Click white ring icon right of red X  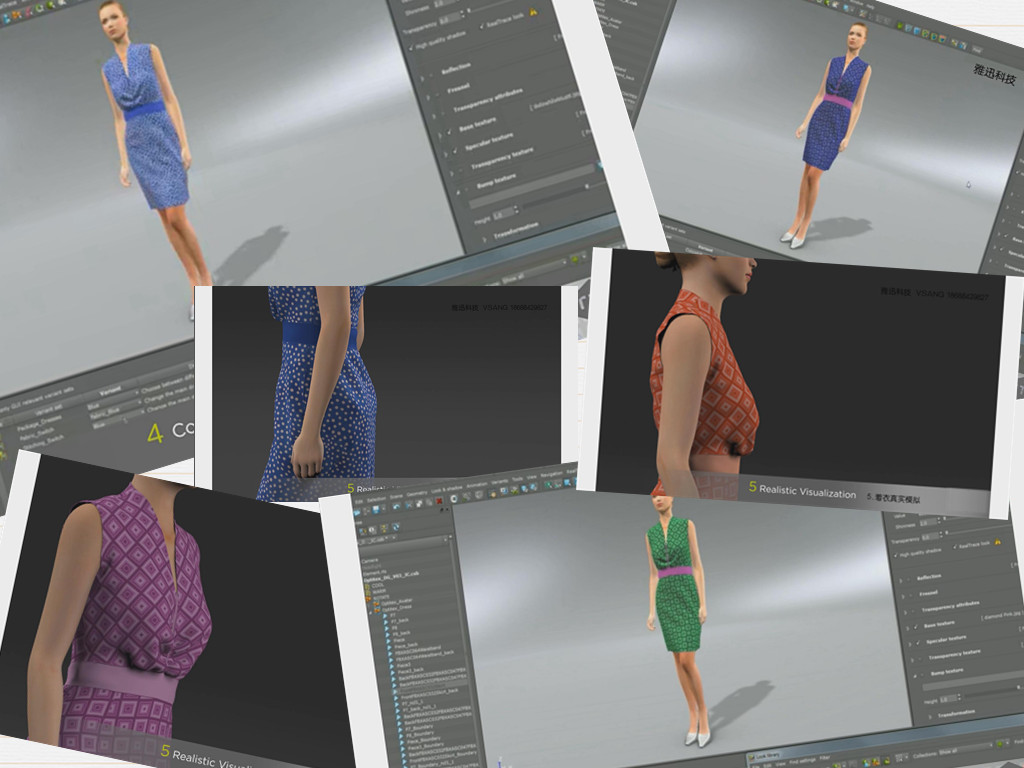pos(454,499)
